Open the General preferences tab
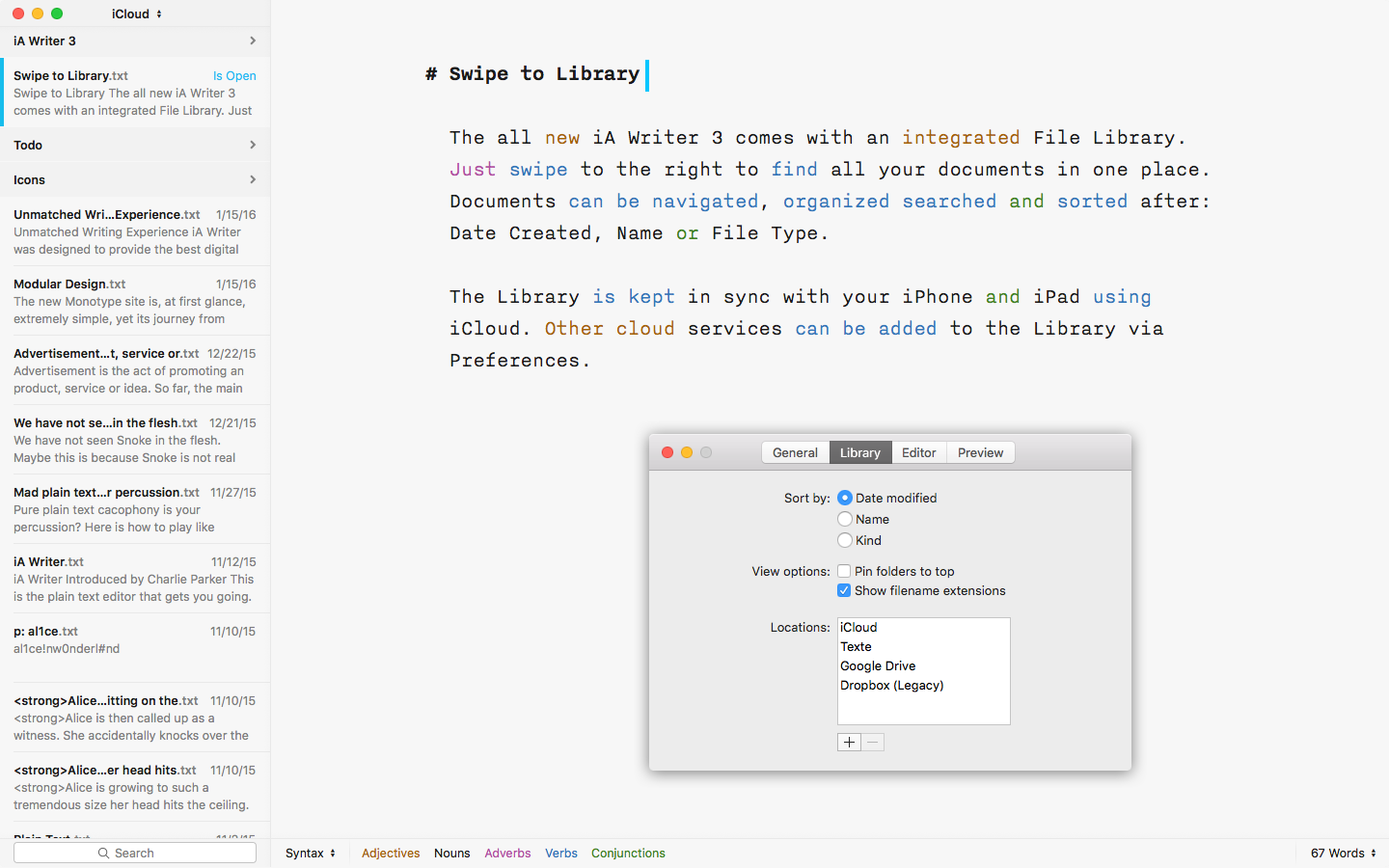Image resolution: width=1389 pixels, height=868 pixels. (x=795, y=452)
